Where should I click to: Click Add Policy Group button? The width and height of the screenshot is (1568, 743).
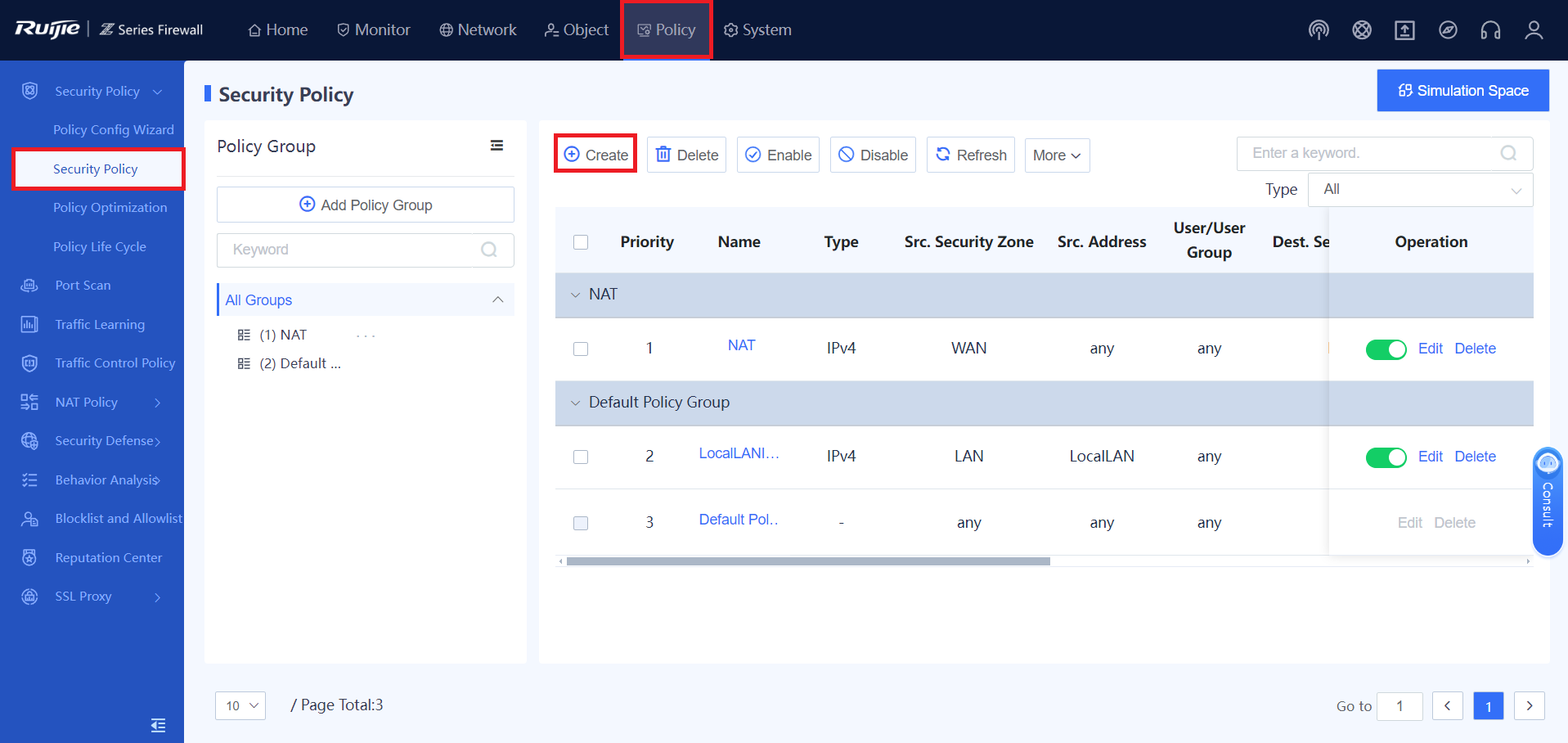click(x=366, y=205)
